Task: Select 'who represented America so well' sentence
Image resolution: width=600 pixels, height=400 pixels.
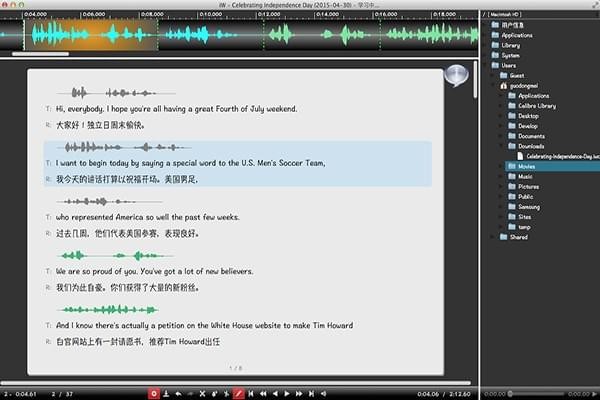Action: [x=148, y=217]
